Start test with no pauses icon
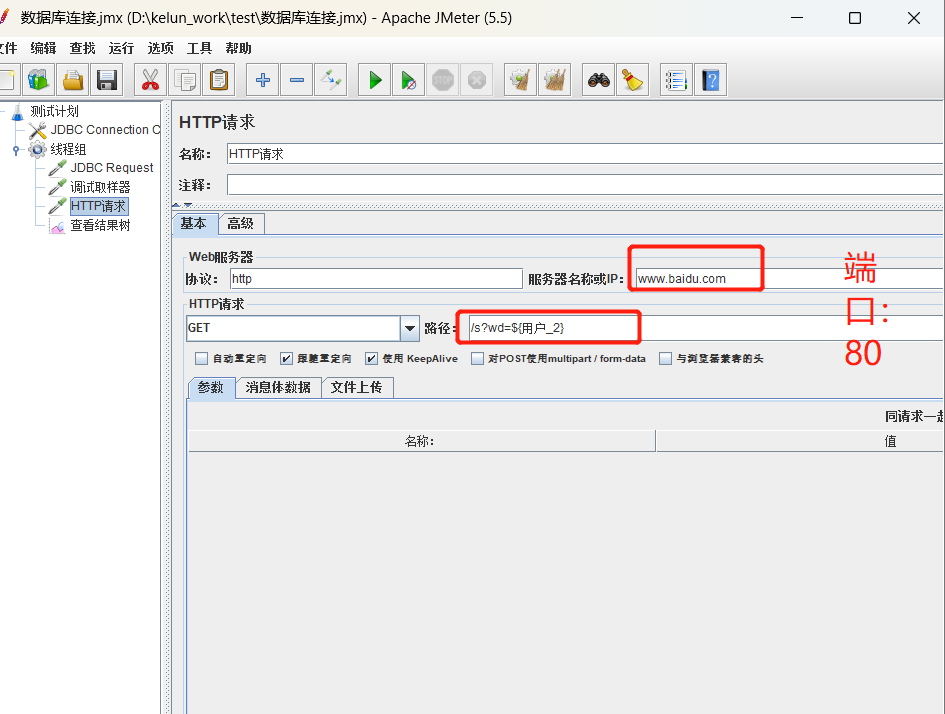The image size is (945, 714). [409, 80]
